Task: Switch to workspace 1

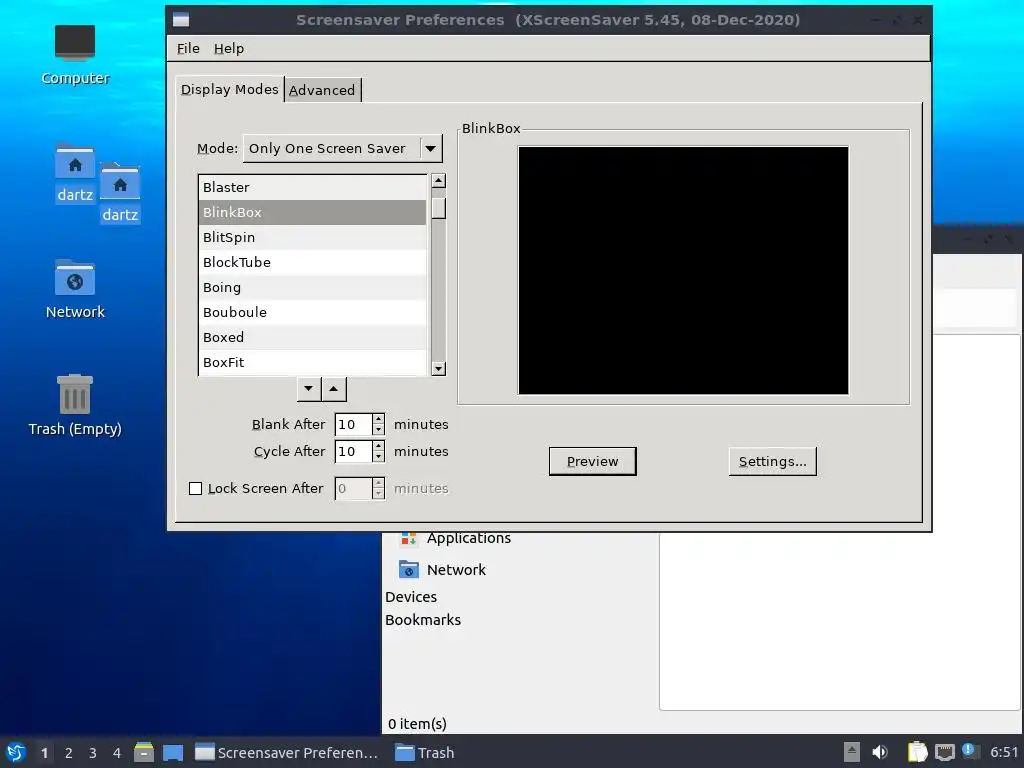Action: point(44,753)
